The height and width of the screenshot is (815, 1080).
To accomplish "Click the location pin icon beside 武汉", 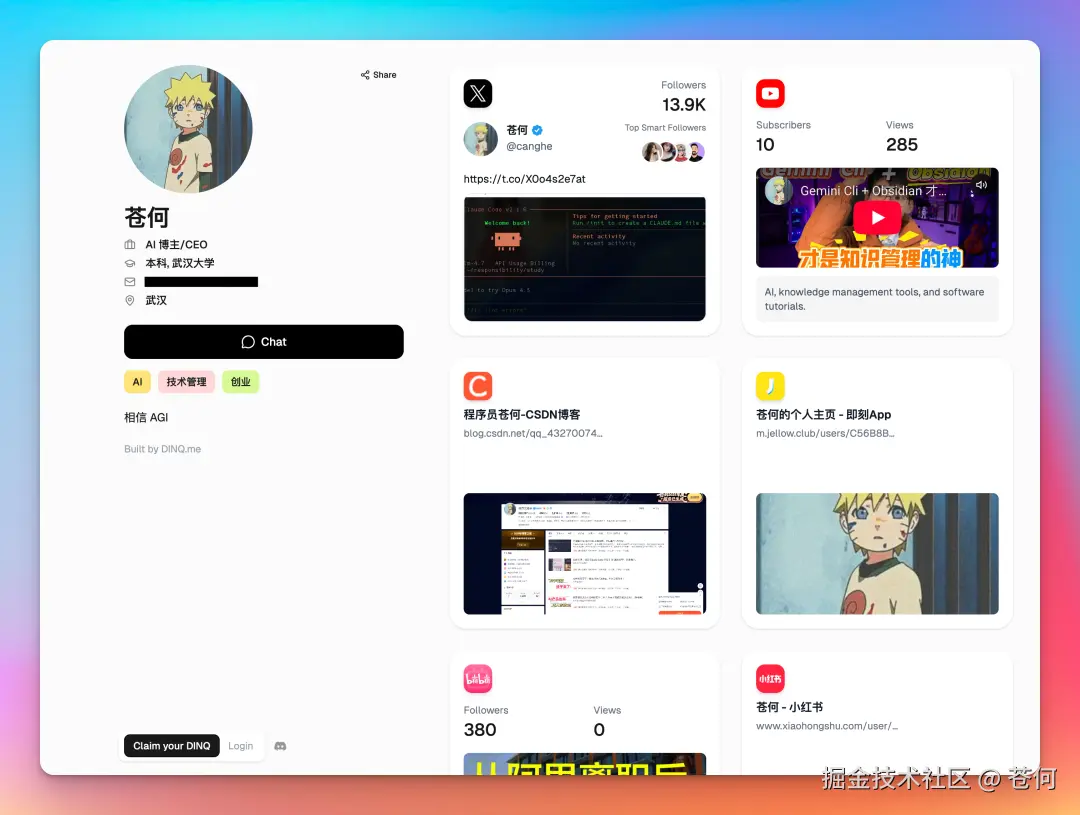I will click(129, 300).
